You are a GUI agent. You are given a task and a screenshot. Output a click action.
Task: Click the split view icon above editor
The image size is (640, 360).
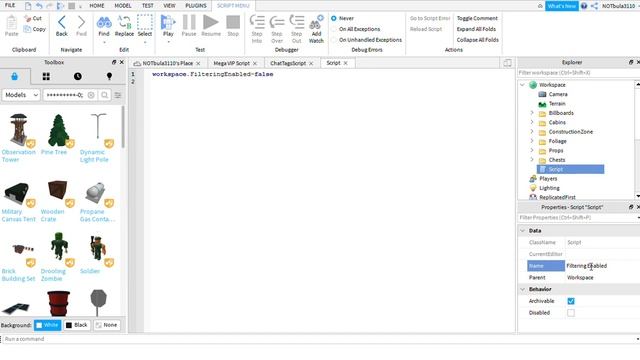(507, 63)
